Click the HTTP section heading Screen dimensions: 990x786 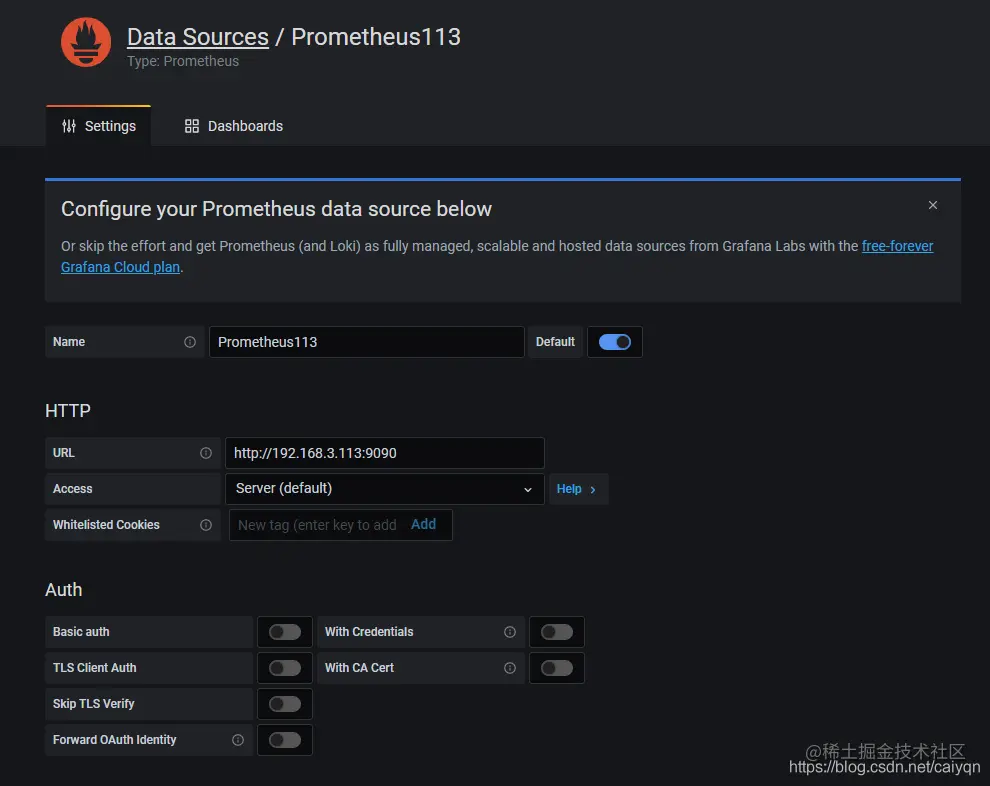pyautogui.click(x=68, y=411)
